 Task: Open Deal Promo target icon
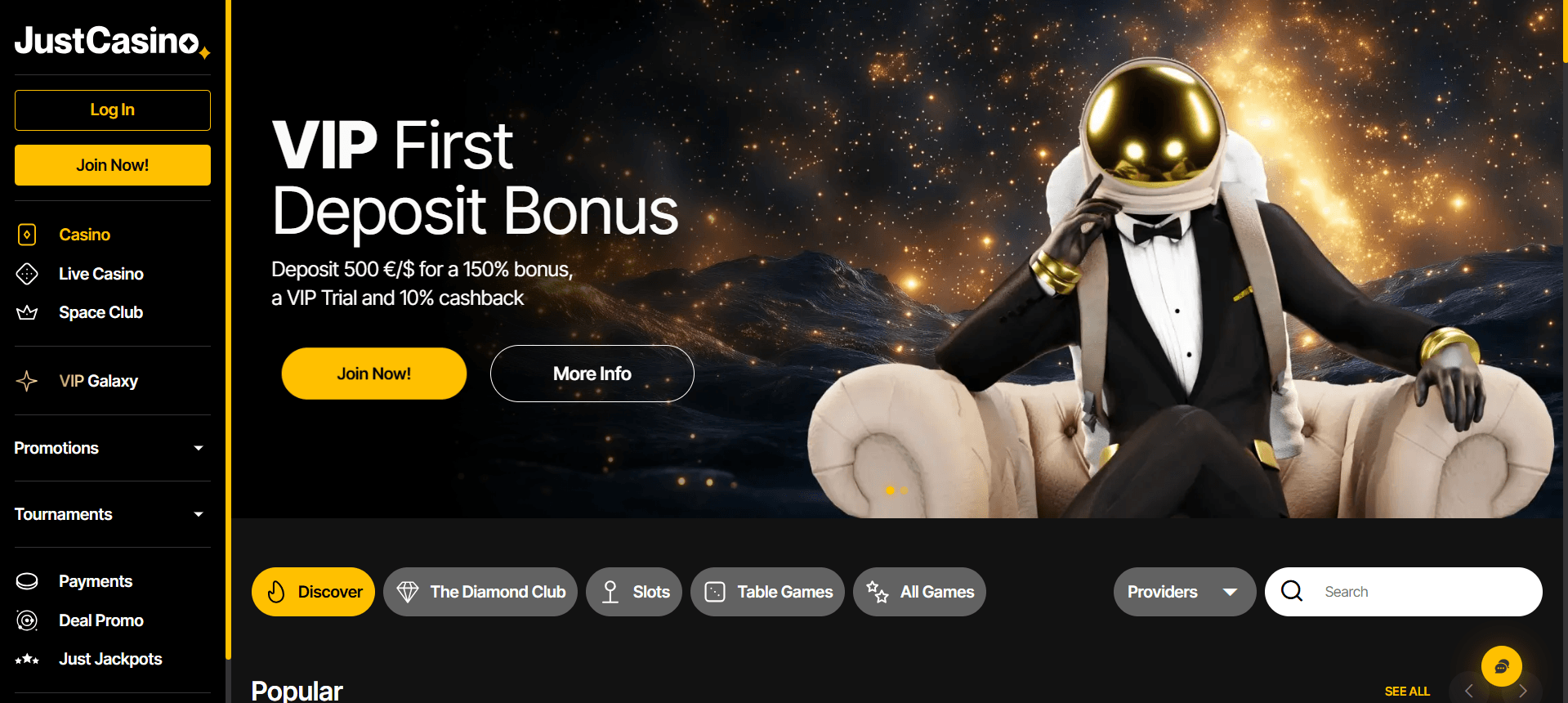click(27, 620)
